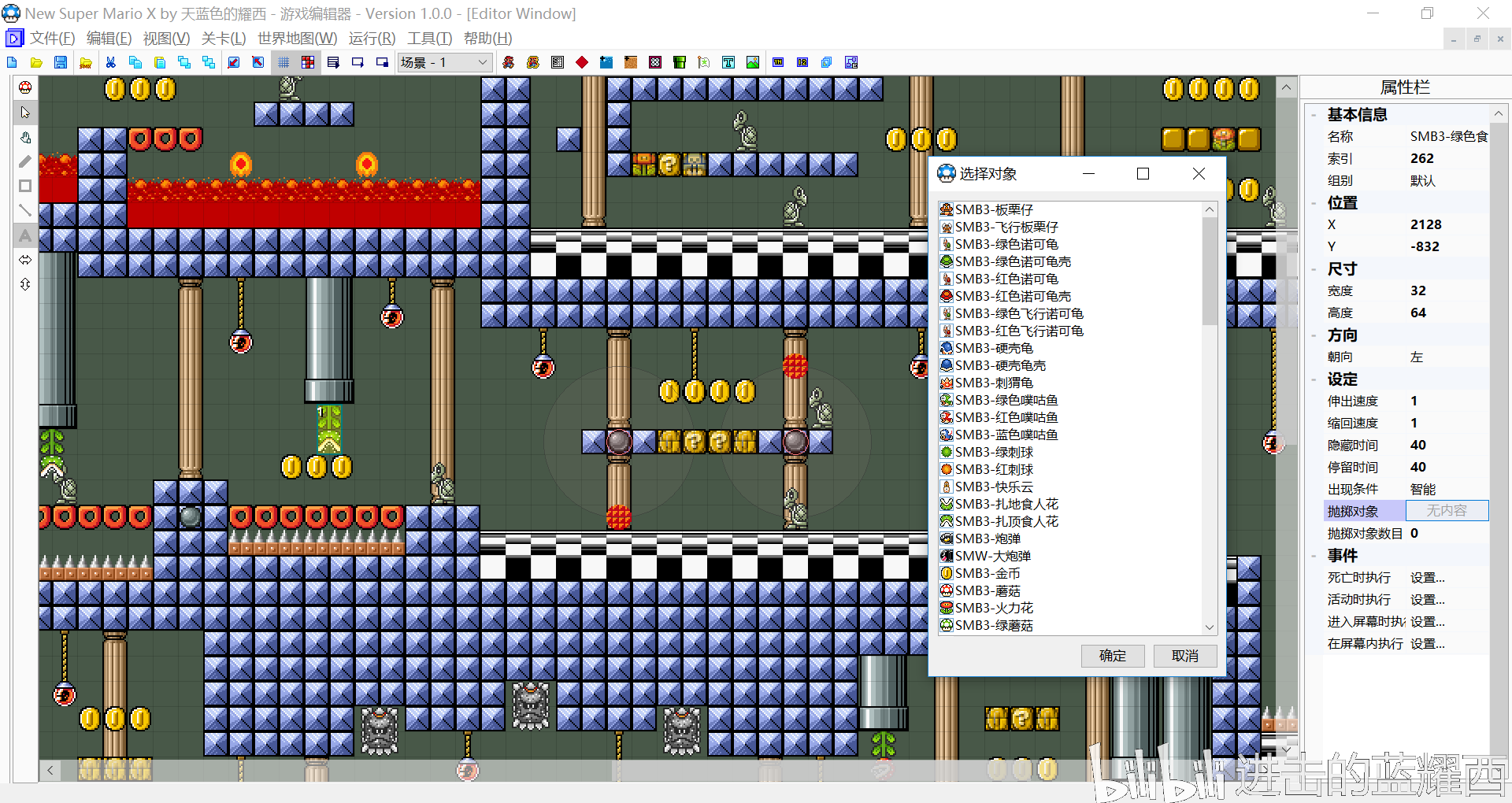
Task: Select the pencil draw tool
Action: (25, 161)
